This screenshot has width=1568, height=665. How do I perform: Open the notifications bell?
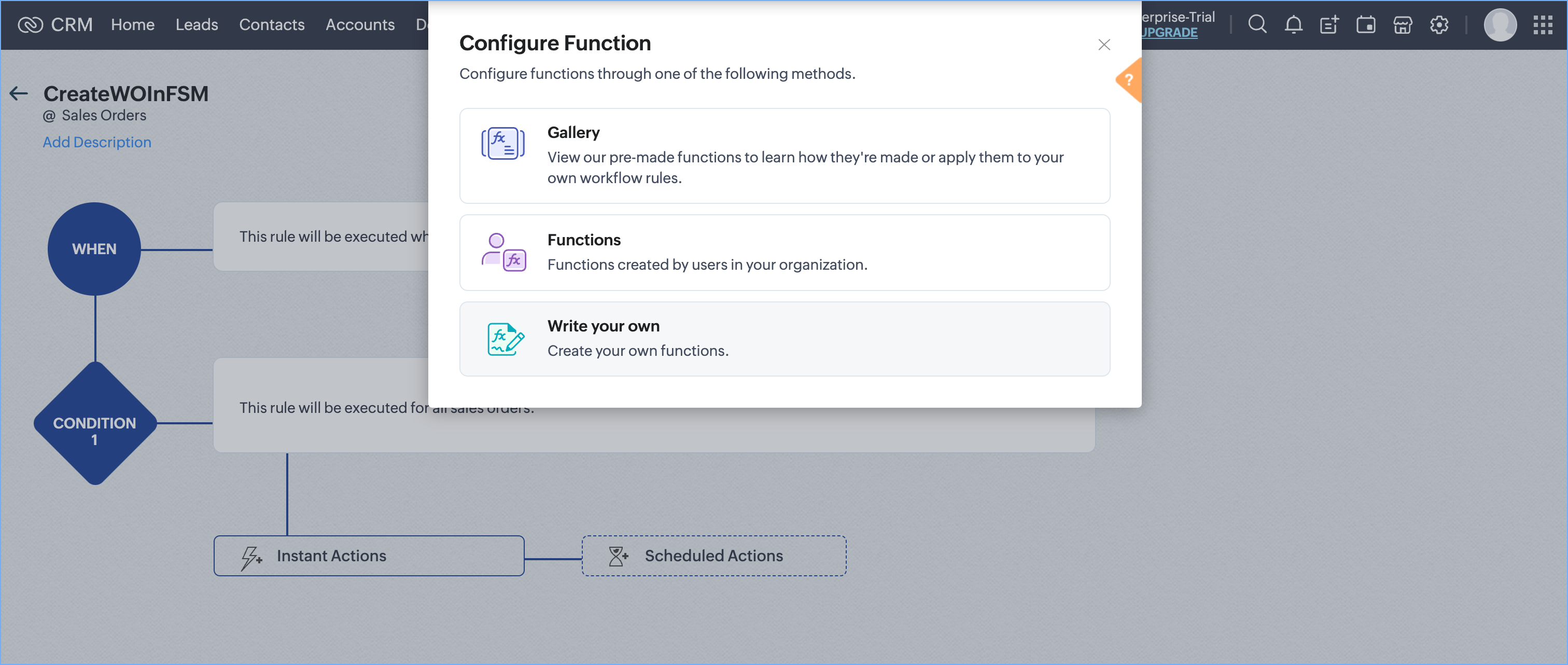tap(1294, 25)
